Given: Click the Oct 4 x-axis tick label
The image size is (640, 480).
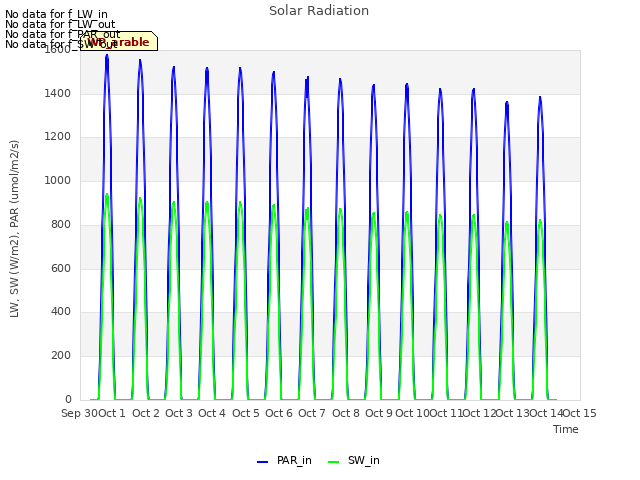Looking at the screenshot, I should [212, 413].
